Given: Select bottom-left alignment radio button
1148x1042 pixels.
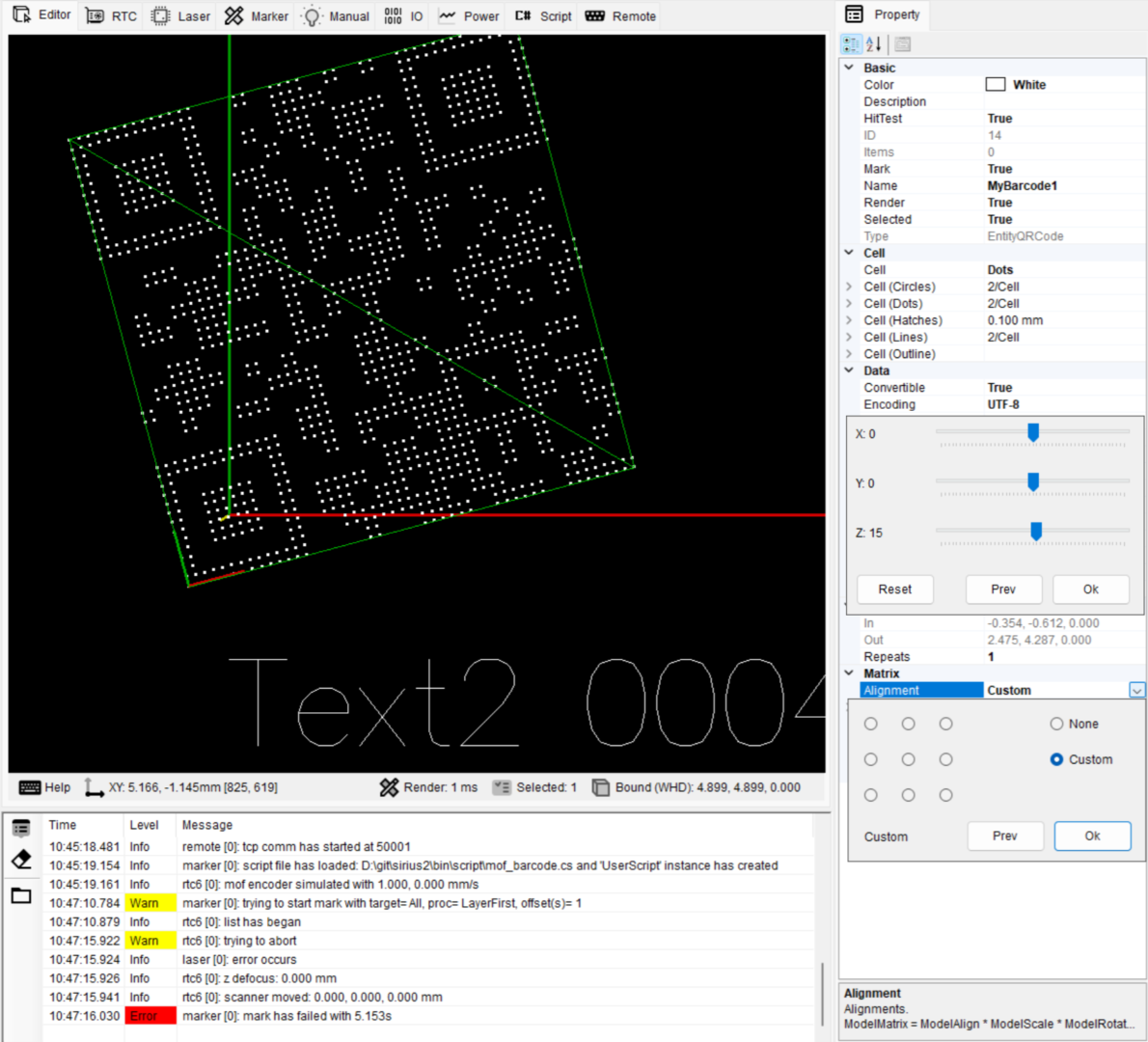Looking at the screenshot, I should [x=870, y=794].
